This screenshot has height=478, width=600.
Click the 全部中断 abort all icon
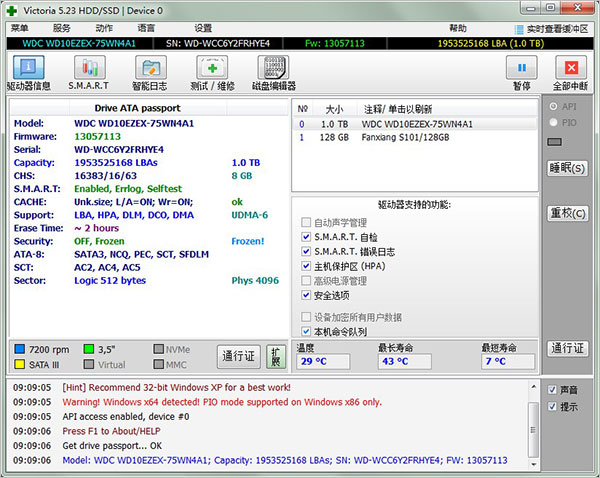pos(572,72)
